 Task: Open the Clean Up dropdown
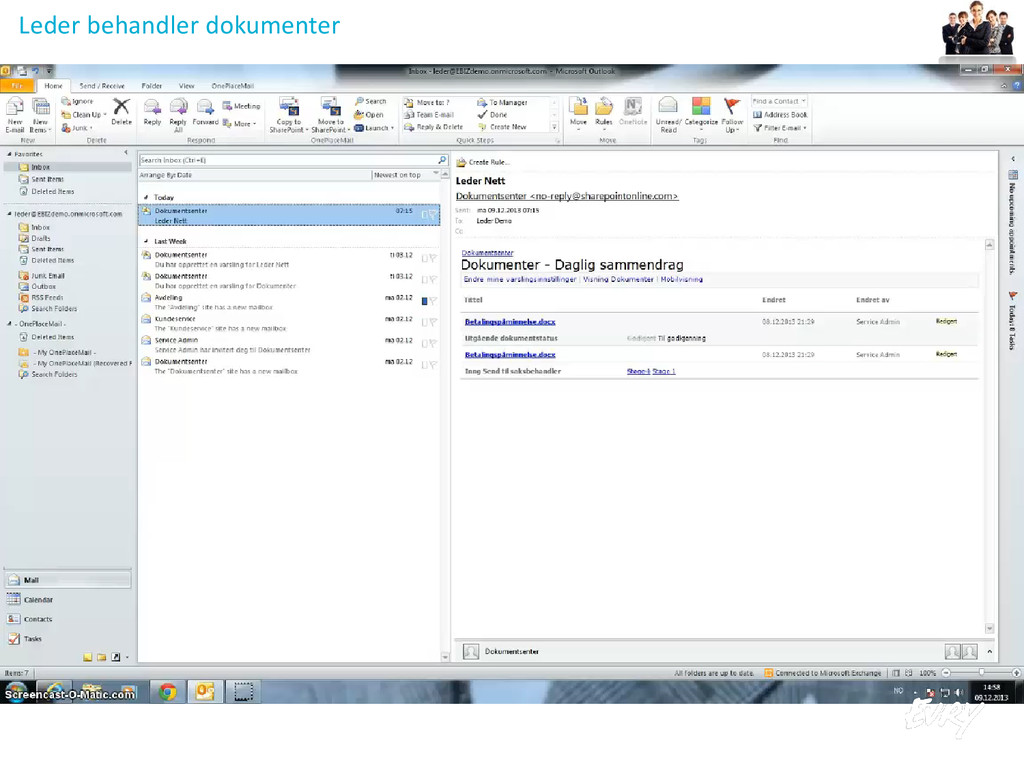click(84, 115)
